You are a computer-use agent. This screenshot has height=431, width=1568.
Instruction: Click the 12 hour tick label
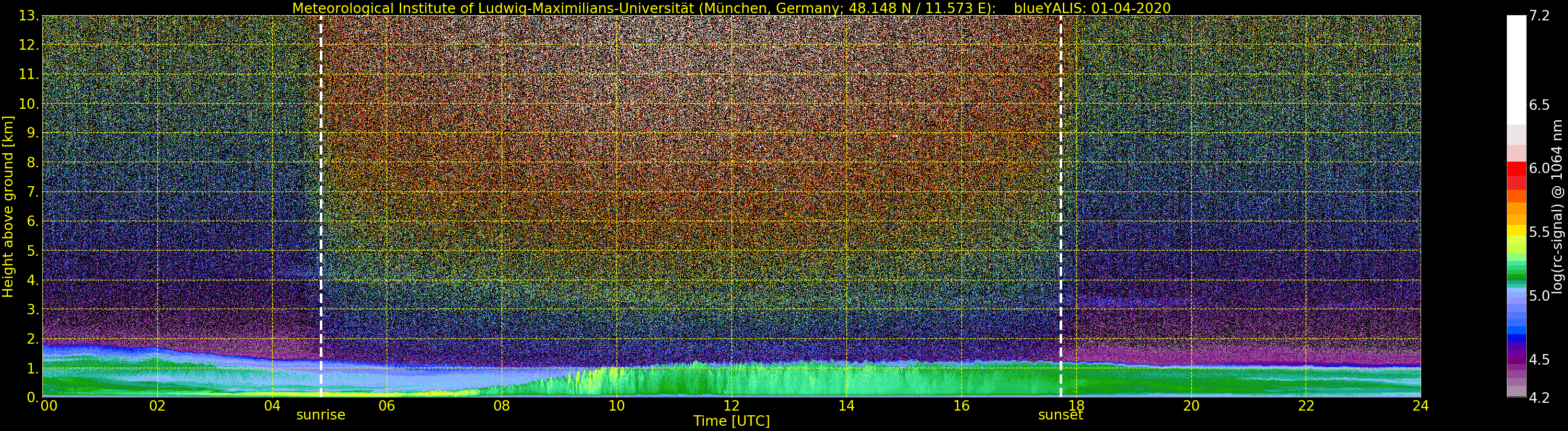731,405
